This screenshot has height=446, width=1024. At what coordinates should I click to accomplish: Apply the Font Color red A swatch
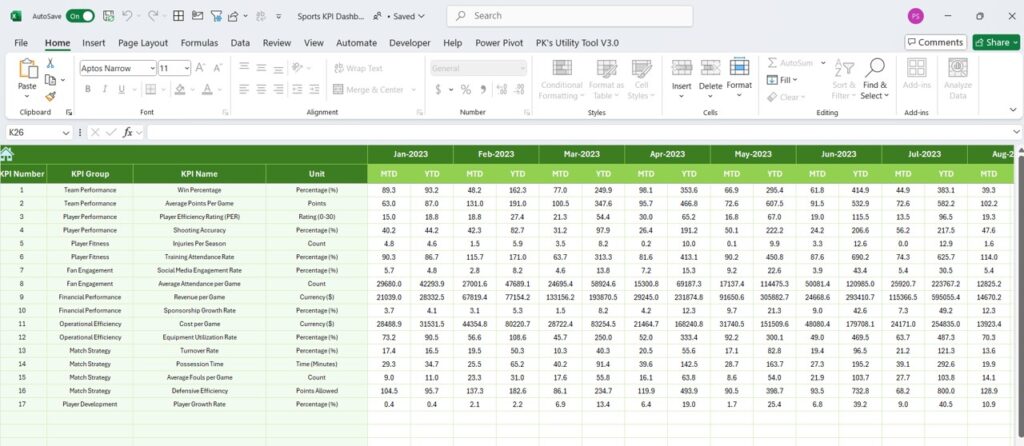pyautogui.click(x=207, y=89)
